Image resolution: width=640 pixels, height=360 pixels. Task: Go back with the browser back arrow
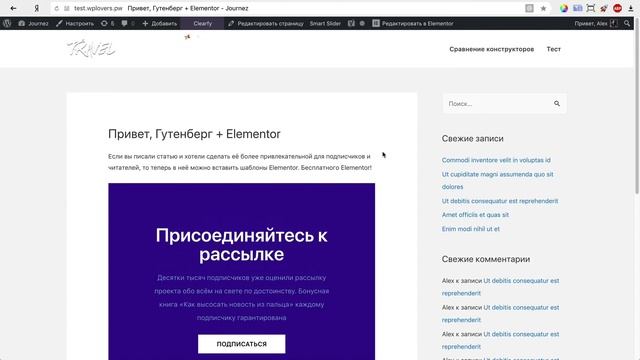(x=13, y=8)
